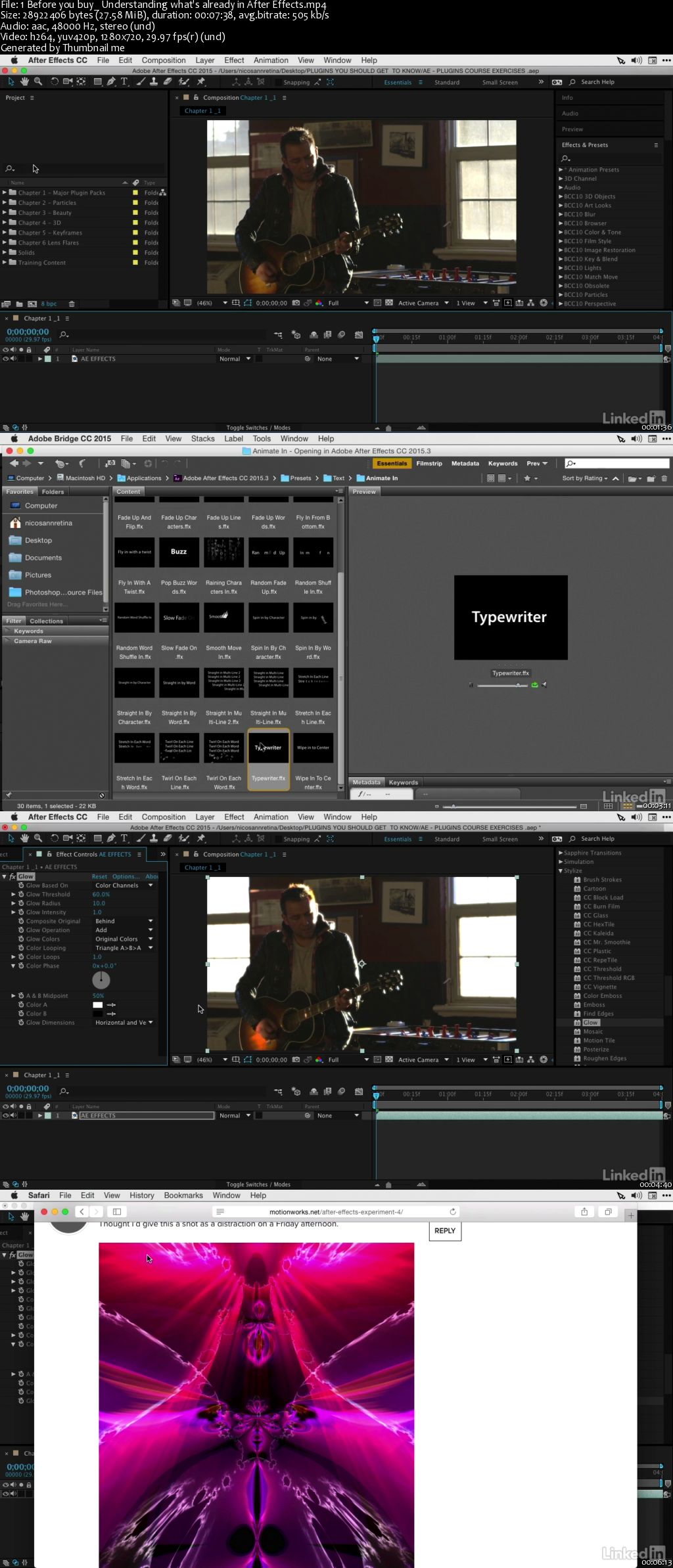Screen dimensions: 673x1568
Task: Toggle the 8 bpc color depth button
Action: click(x=49, y=304)
